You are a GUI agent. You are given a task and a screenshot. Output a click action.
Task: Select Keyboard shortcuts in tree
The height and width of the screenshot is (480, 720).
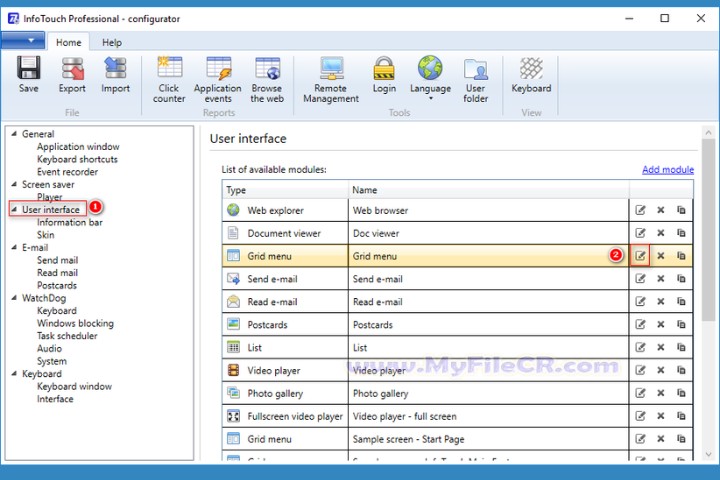click(x=77, y=159)
